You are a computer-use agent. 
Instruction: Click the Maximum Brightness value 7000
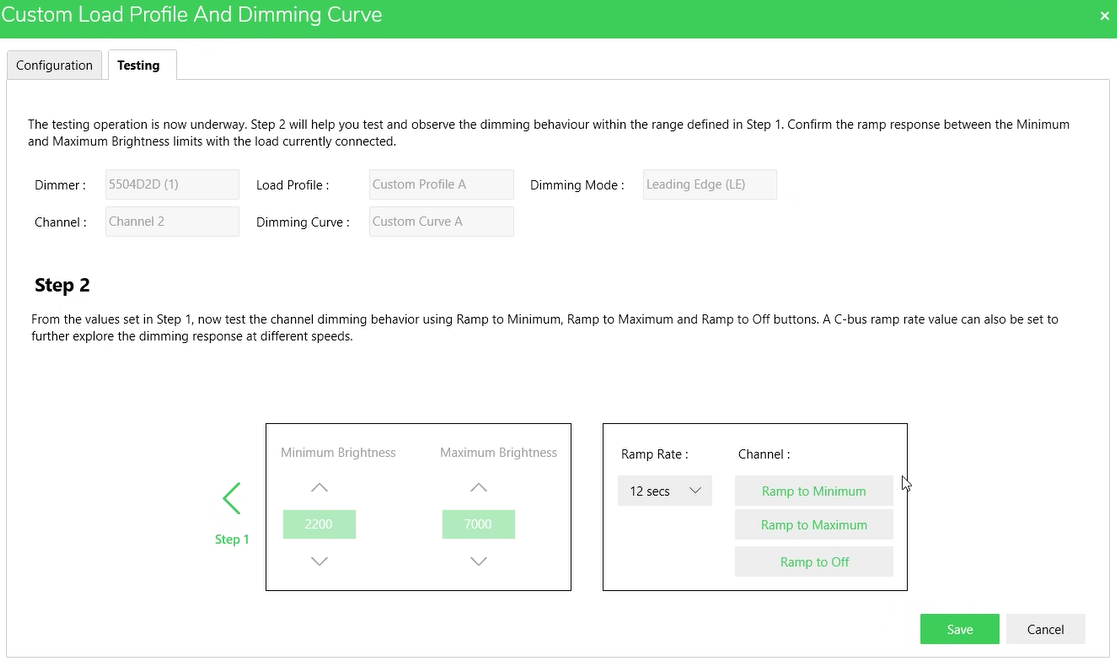tap(479, 524)
